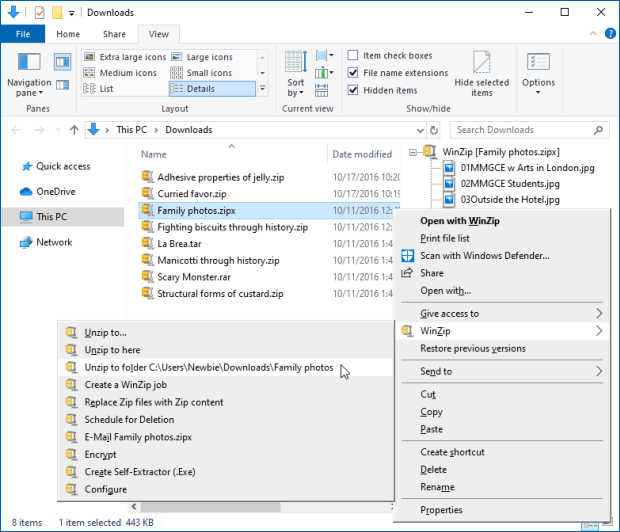Open the File tab
This screenshot has height=532, width=620.
pyautogui.click(x=23, y=34)
